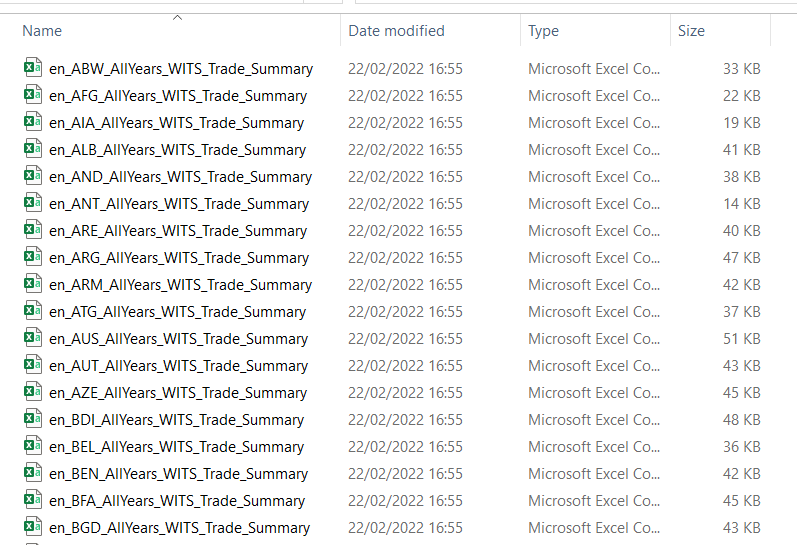Select the Excel icon next to en_BEL file

tap(32, 447)
